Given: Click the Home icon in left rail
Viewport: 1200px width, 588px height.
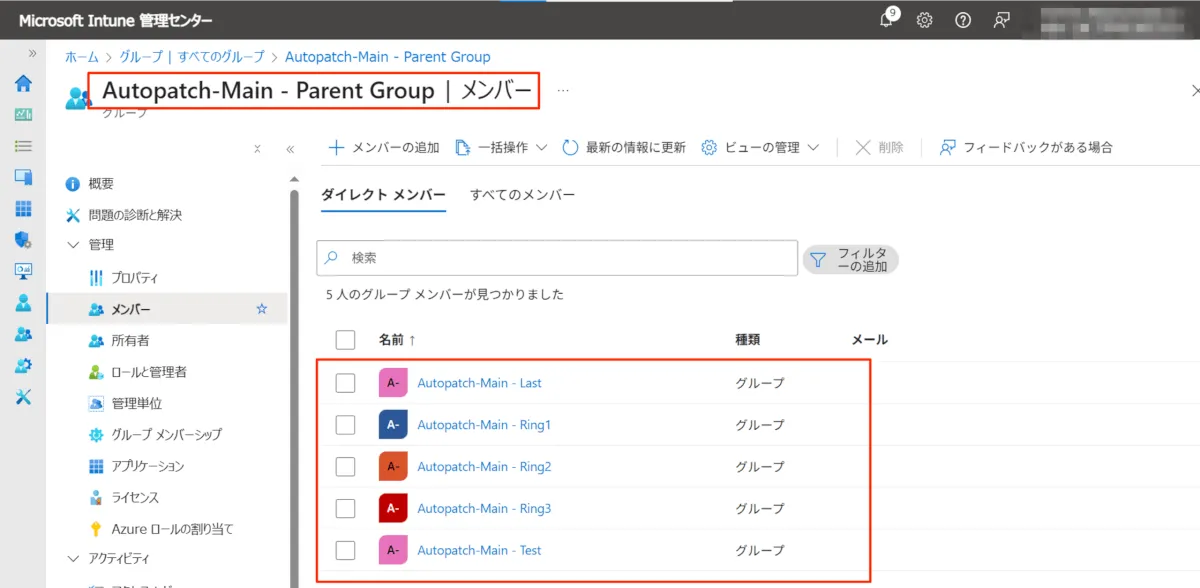Looking at the screenshot, I should [x=23, y=83].
